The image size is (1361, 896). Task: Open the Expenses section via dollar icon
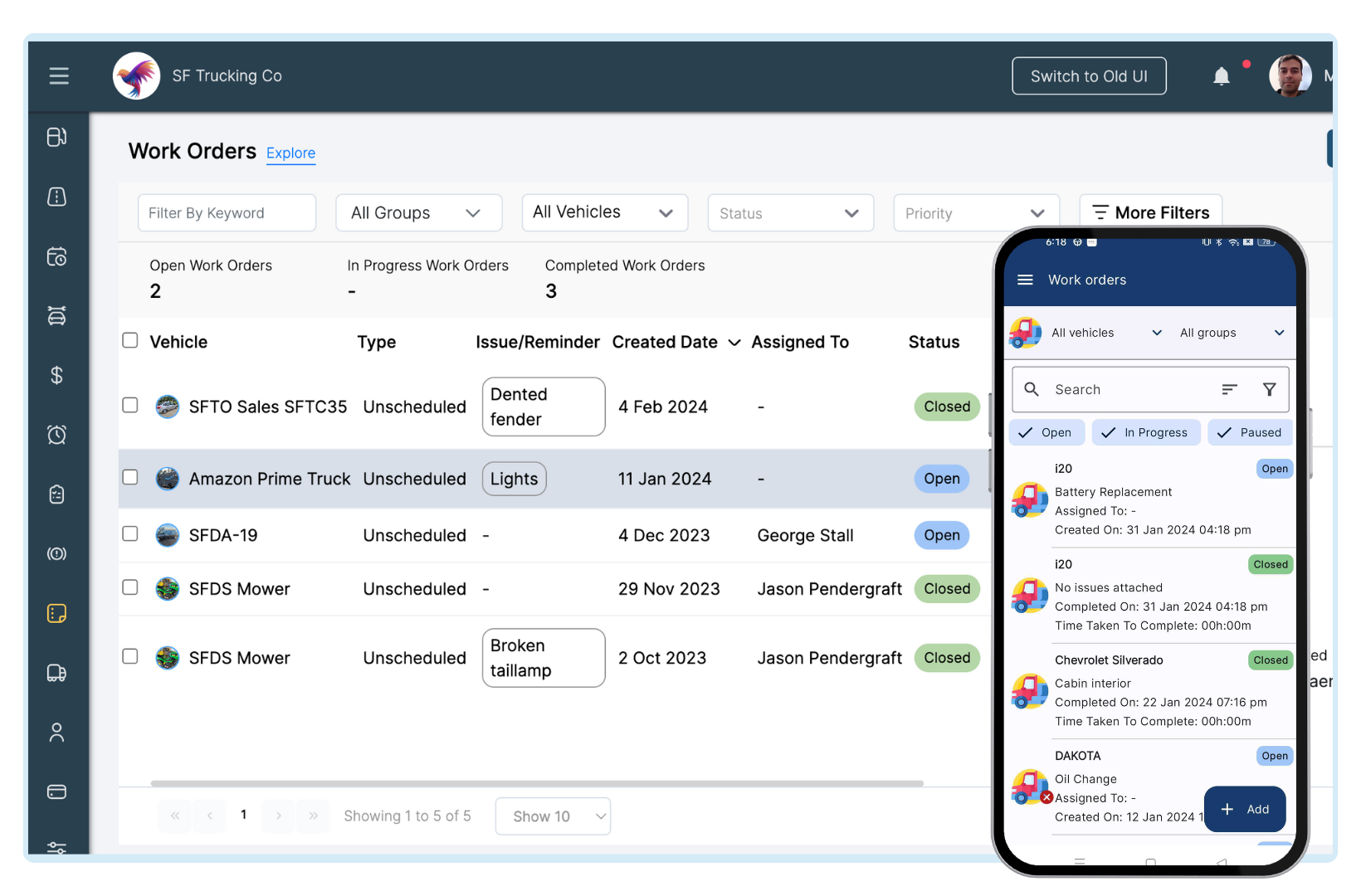[56, 376]
